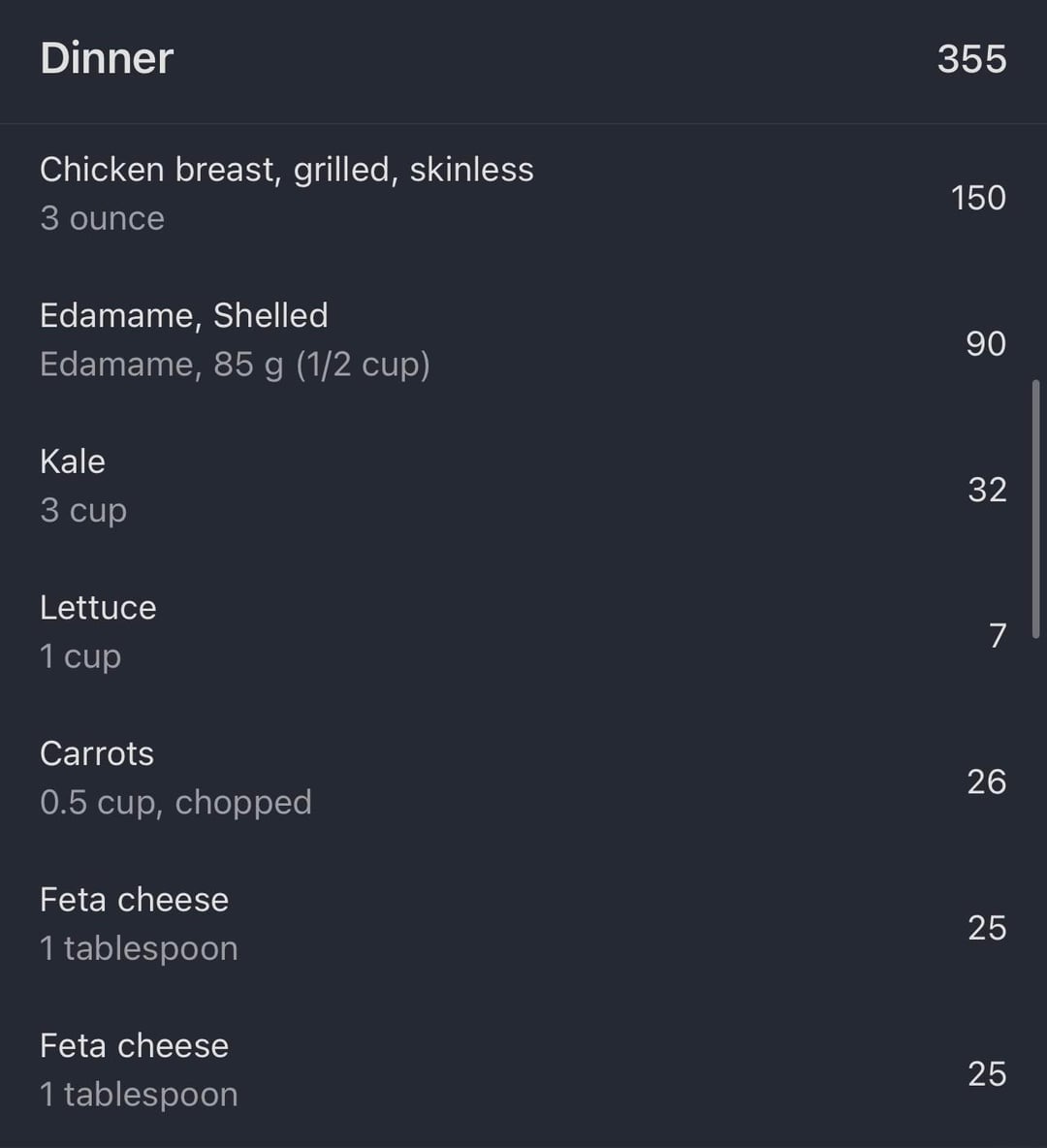This screenshot has height=1148, width=1047.
Task: Open the Carrots food entry
Action: tap(97, 754)
